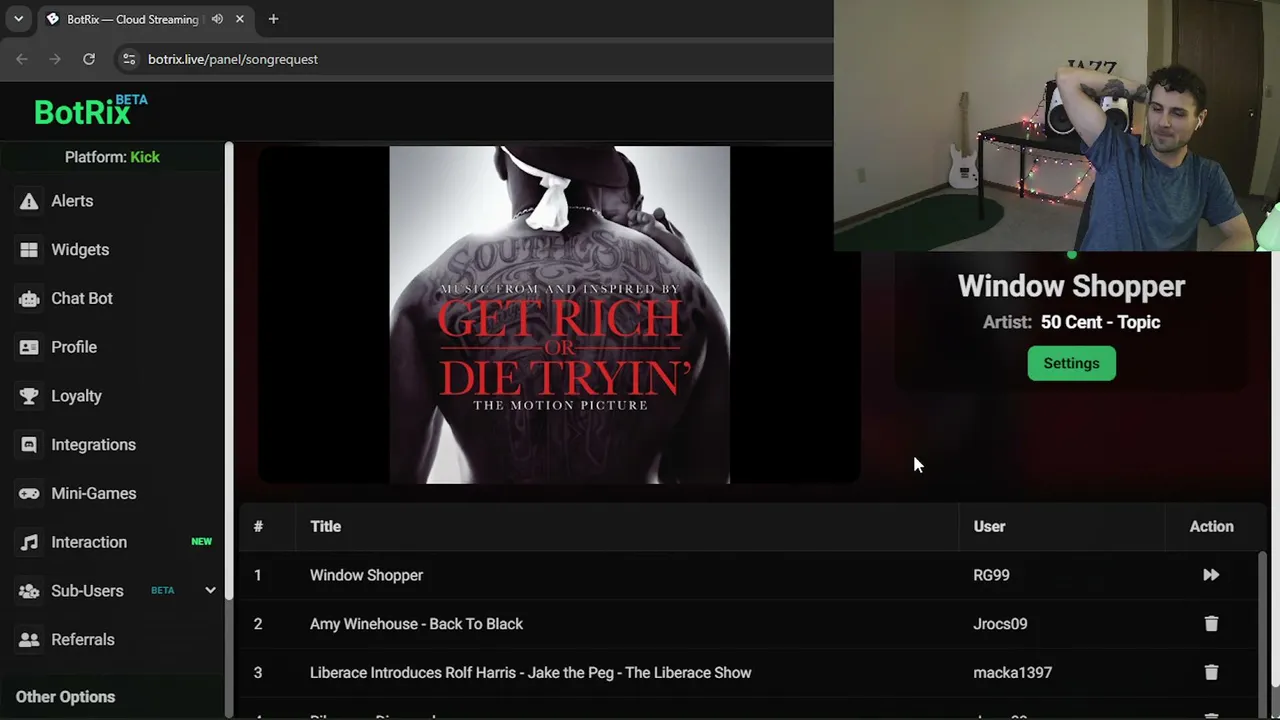This screenshot has height=720, width=1280.
Task: Click the Get Rich or Die Tryin' album art
Action: pyautogui.click(x=560, y=315)
